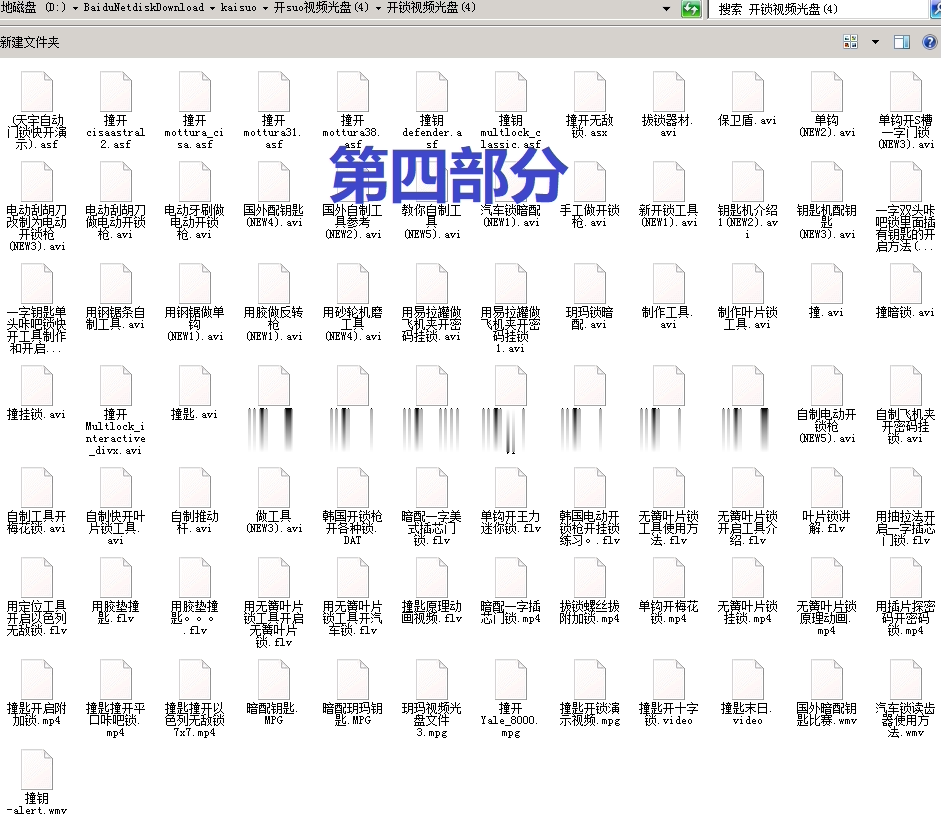Select file 撞挂锁.avi
Screen dimensions: 941x823
(37, 393)
